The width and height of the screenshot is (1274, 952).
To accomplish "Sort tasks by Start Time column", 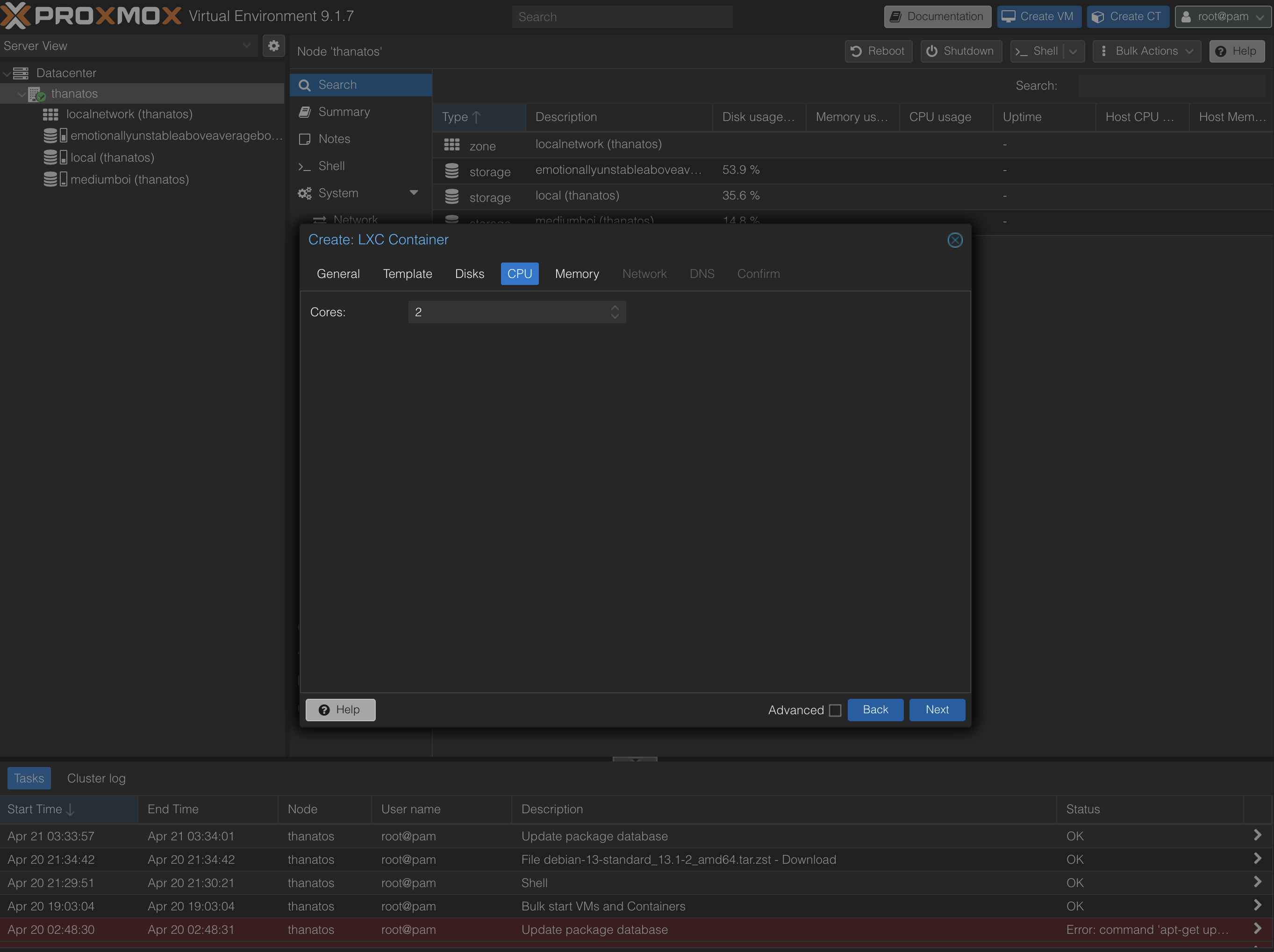I will click(x=69, y=809).
